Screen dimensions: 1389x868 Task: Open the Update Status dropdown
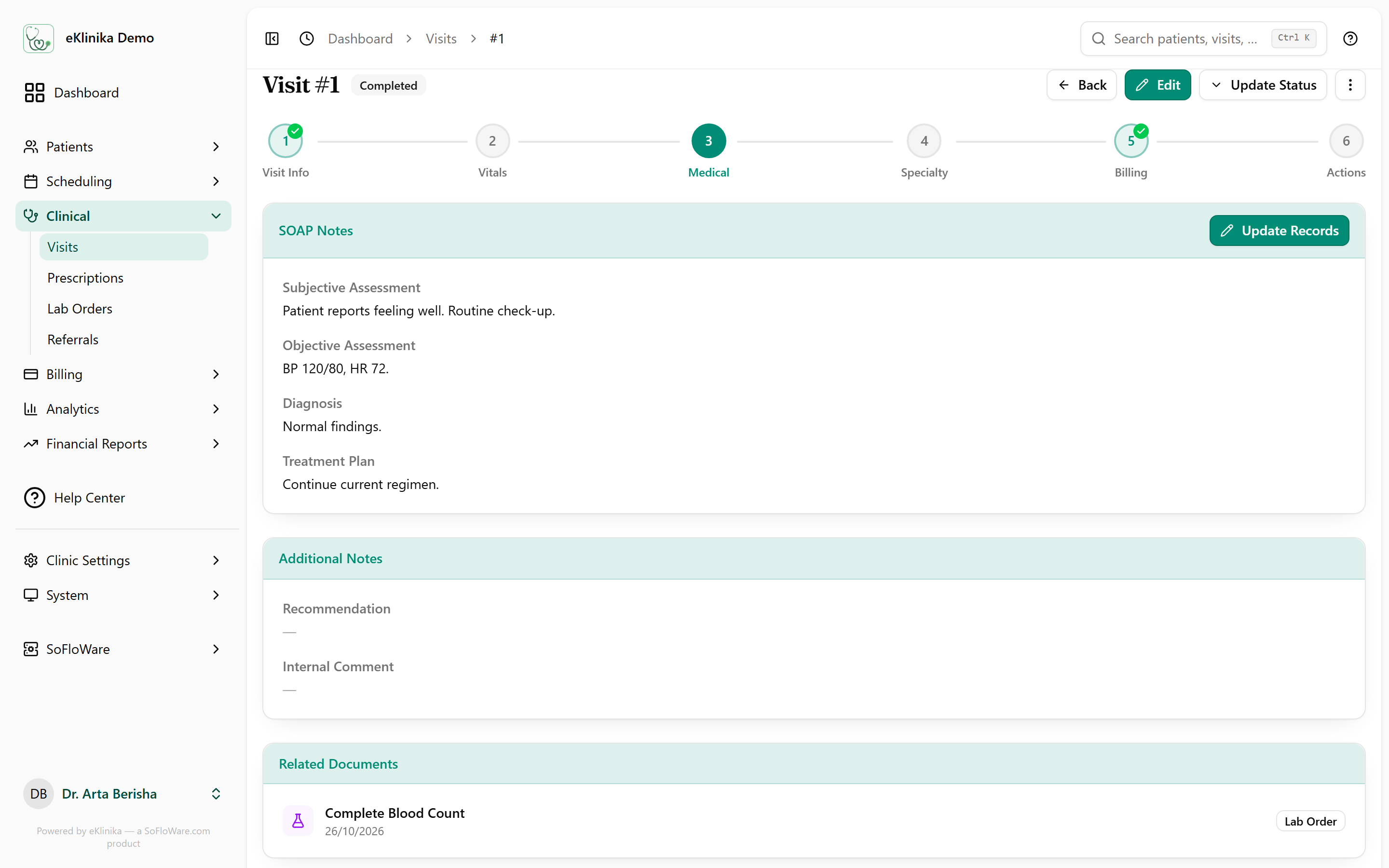[1263, 85]
